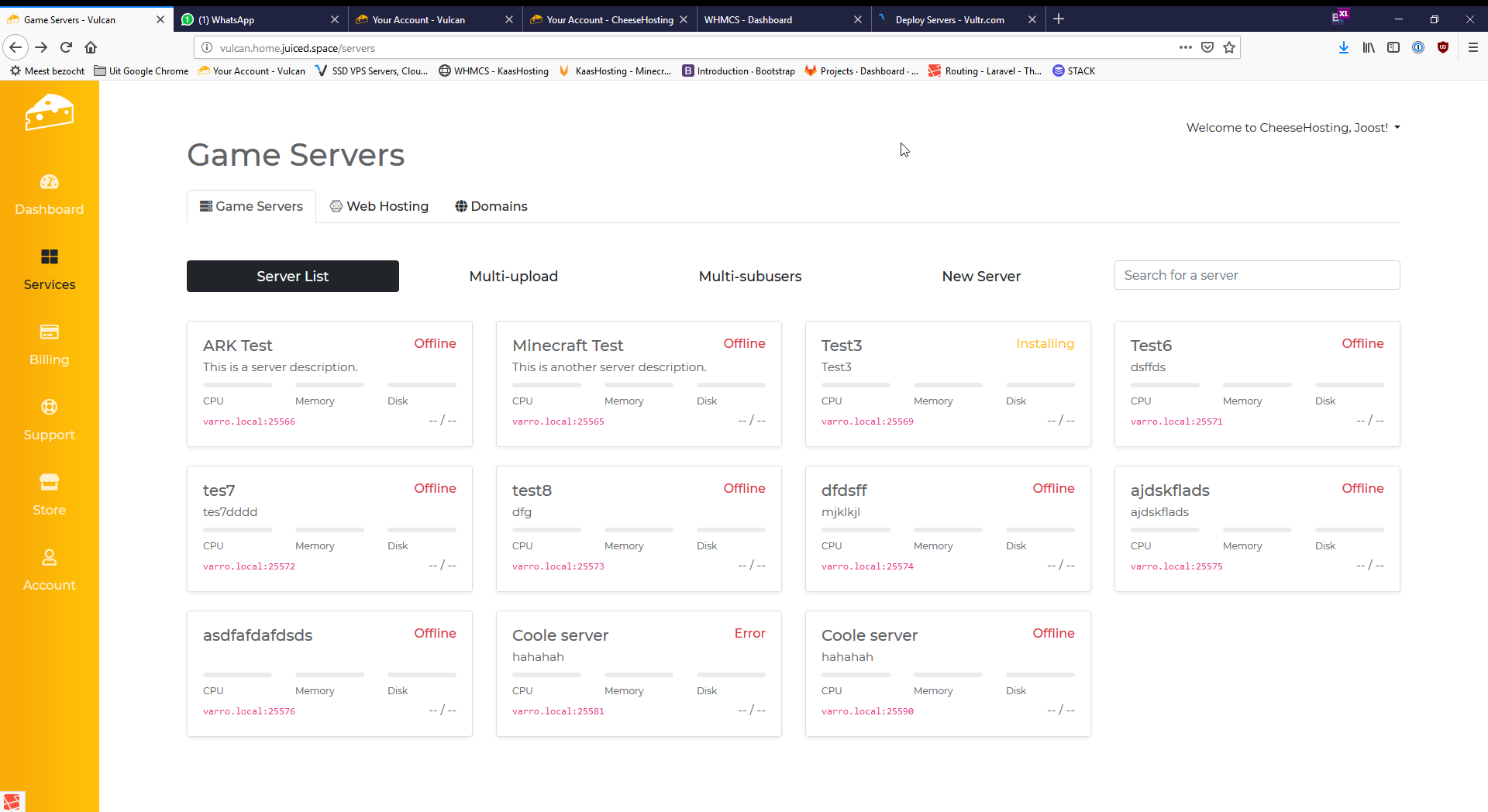This screenshot has height=812, width=1488.
Task: Open Support from the sidebar
Action: pyautogui.click(x=49, y=408)
